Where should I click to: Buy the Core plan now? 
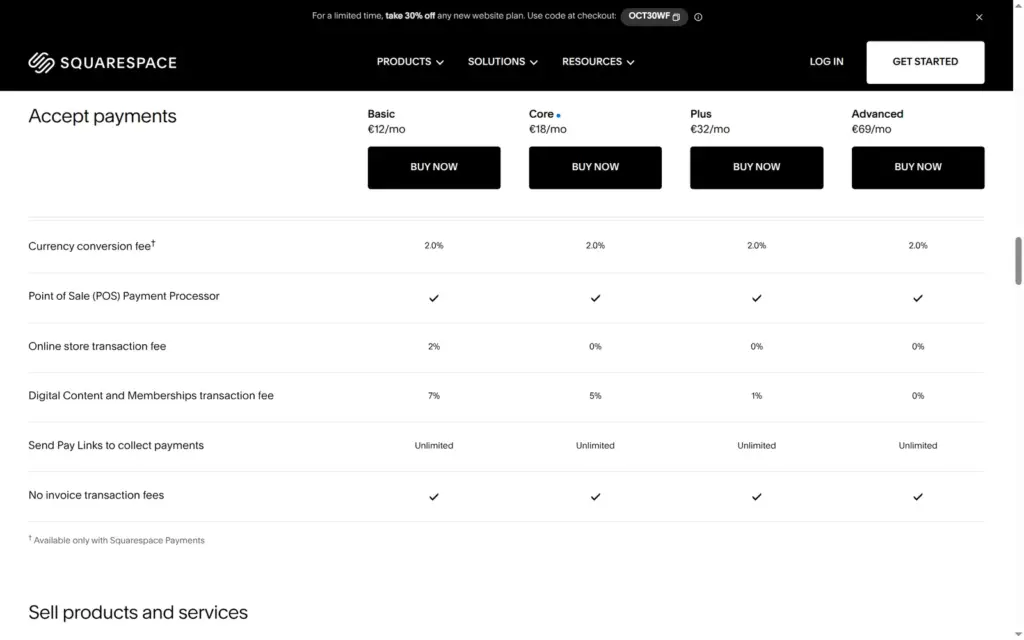tap(595, 167)
